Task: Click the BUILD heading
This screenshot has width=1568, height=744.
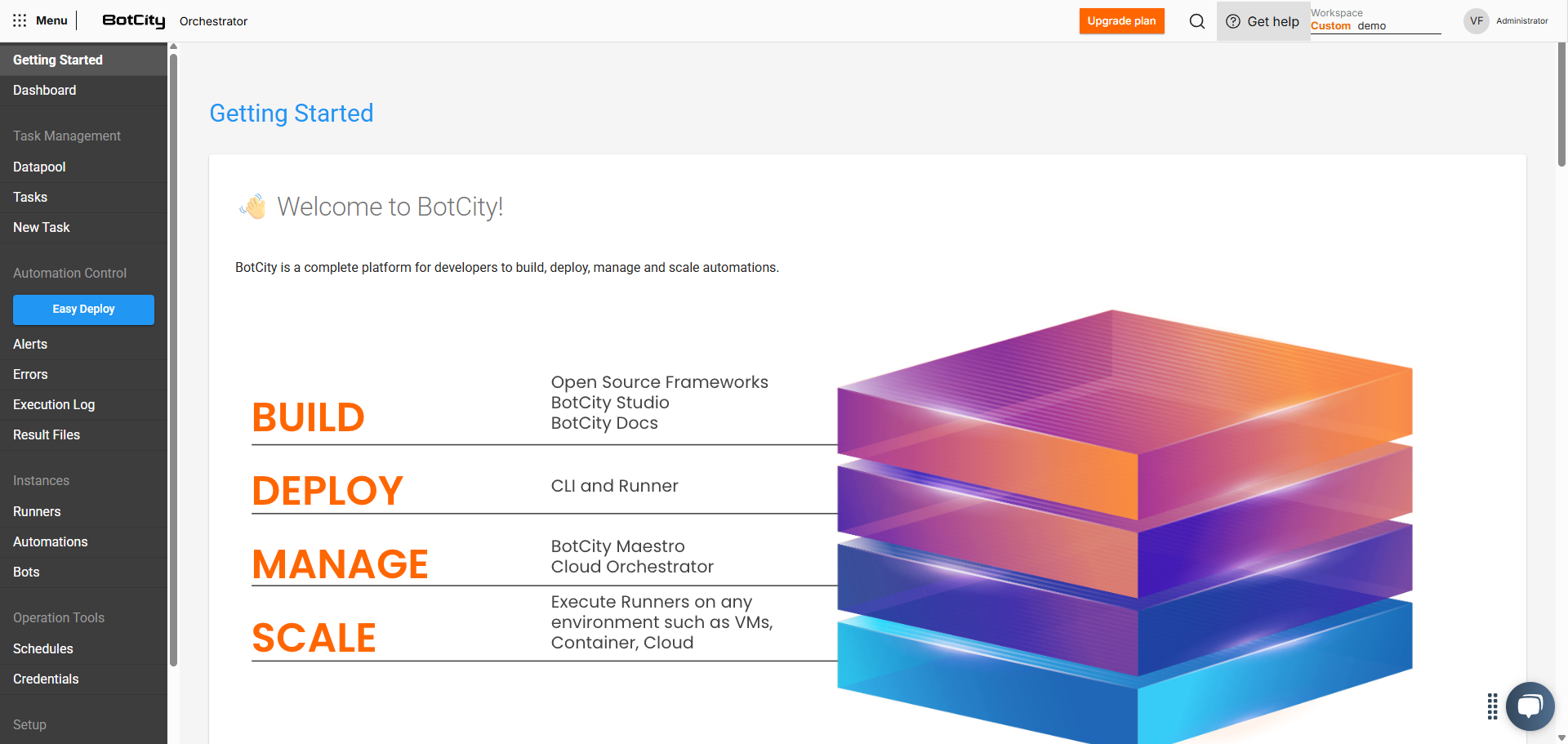Action: click(308, 417)
